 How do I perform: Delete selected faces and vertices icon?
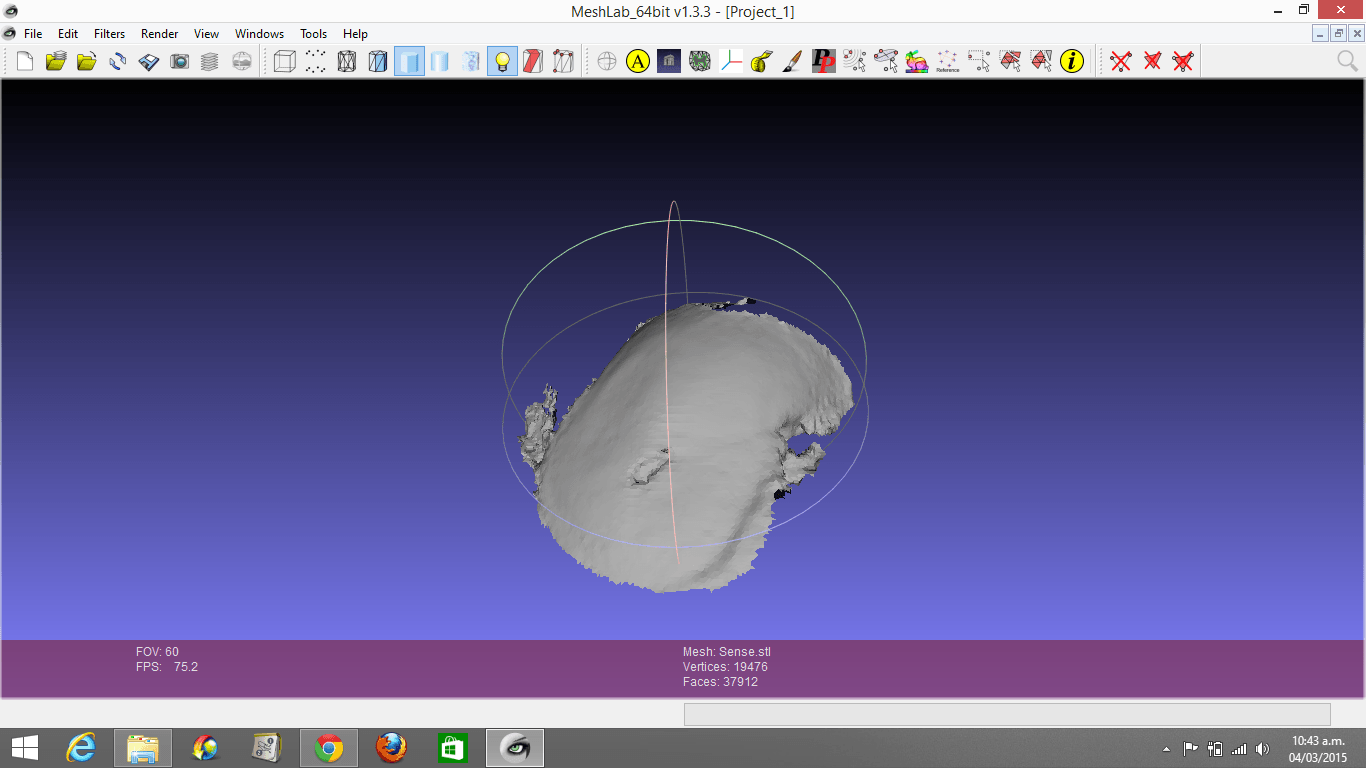coord(1183,62)
